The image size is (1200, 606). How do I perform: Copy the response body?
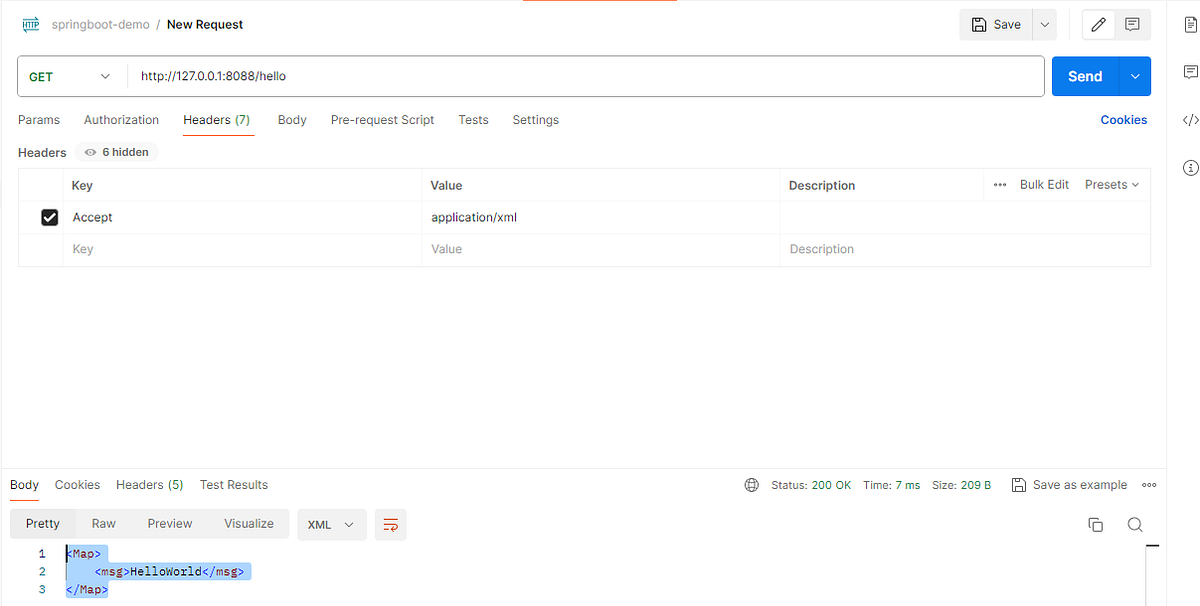point(1095,524)
